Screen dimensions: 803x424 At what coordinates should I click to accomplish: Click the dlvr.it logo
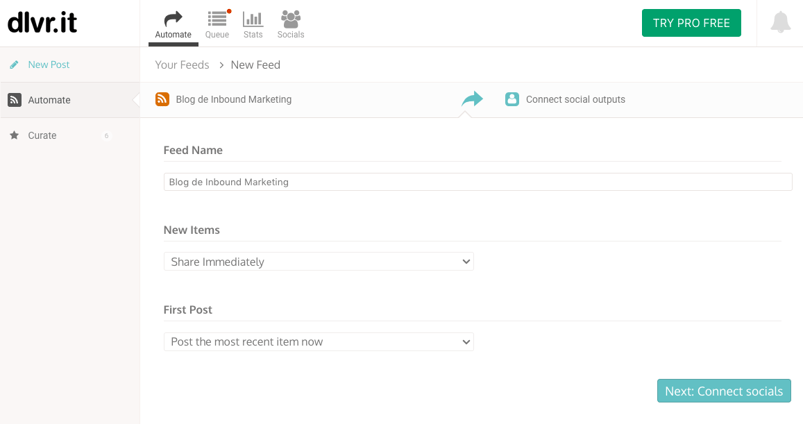tap(42, 23)
